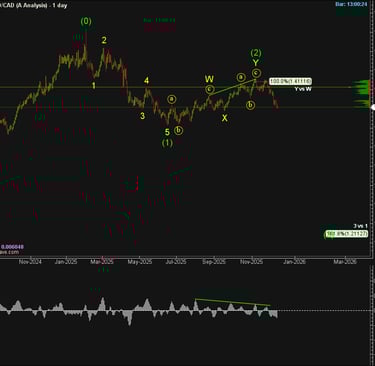Viewport: 375px width, 366px height.
Task: Select the circled b label next to wave 5
Action: tap(179, 130)
